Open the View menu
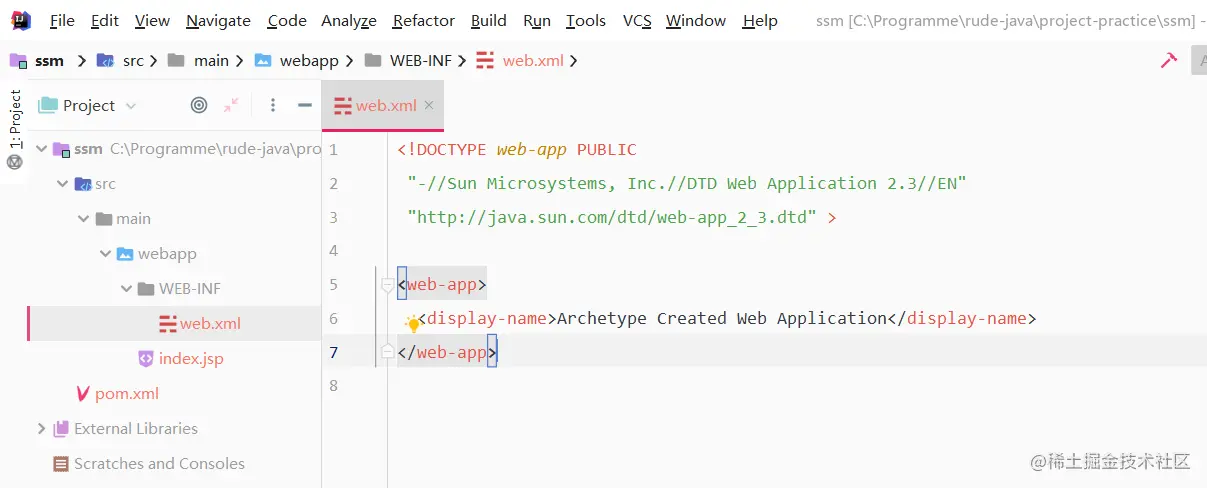The height and width of the screenshot is (488, 1207). [152, 20]
